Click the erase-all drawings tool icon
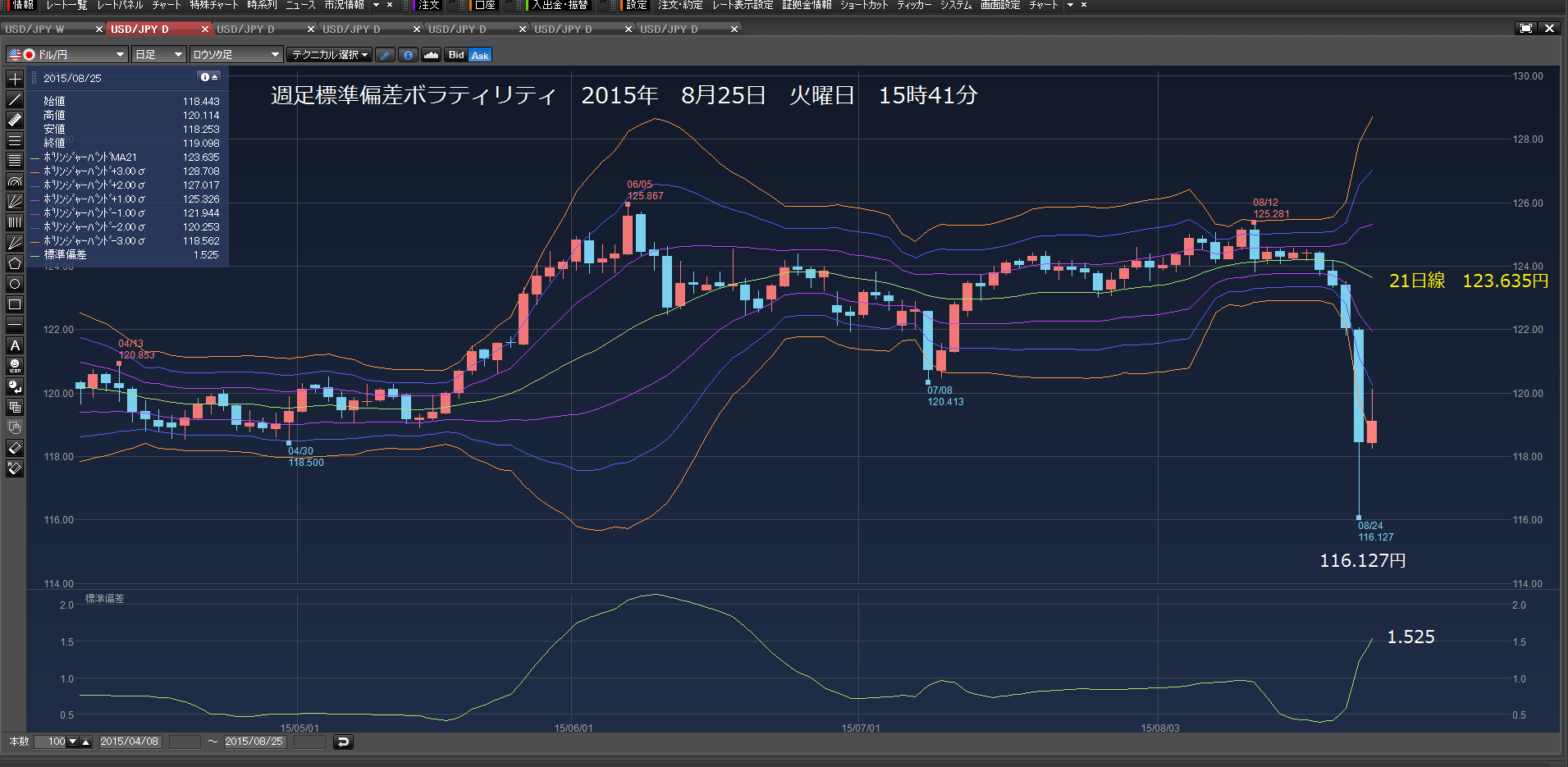1568x767 pixels. 15,468
